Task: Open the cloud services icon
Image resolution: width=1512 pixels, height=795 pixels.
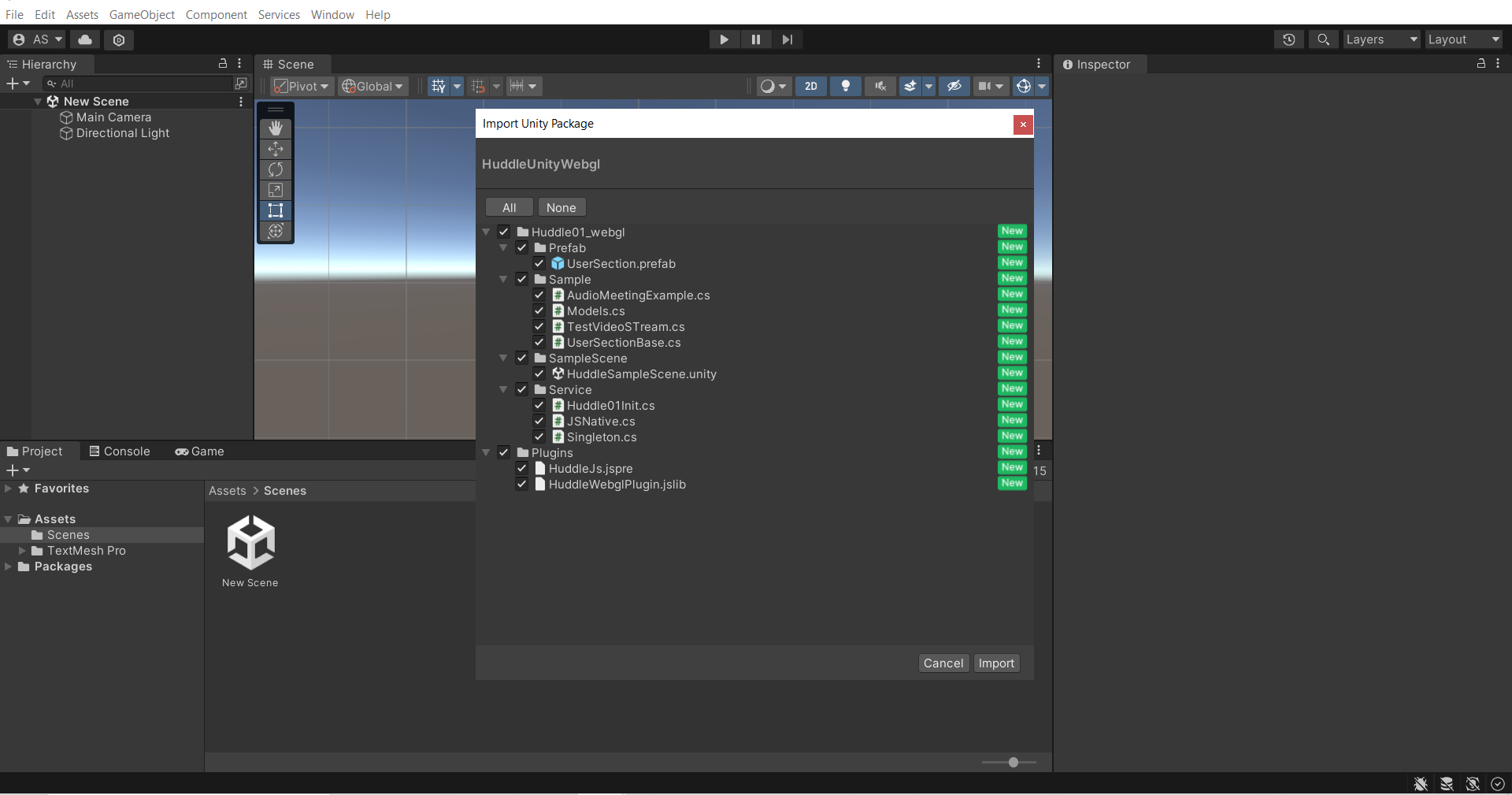Action: click(x=85, y=39)
